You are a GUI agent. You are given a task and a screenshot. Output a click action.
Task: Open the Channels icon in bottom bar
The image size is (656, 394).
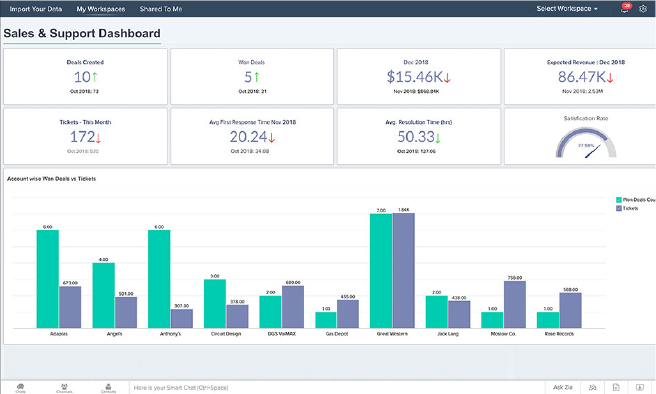pyautogui.click(x=64, y=388)
